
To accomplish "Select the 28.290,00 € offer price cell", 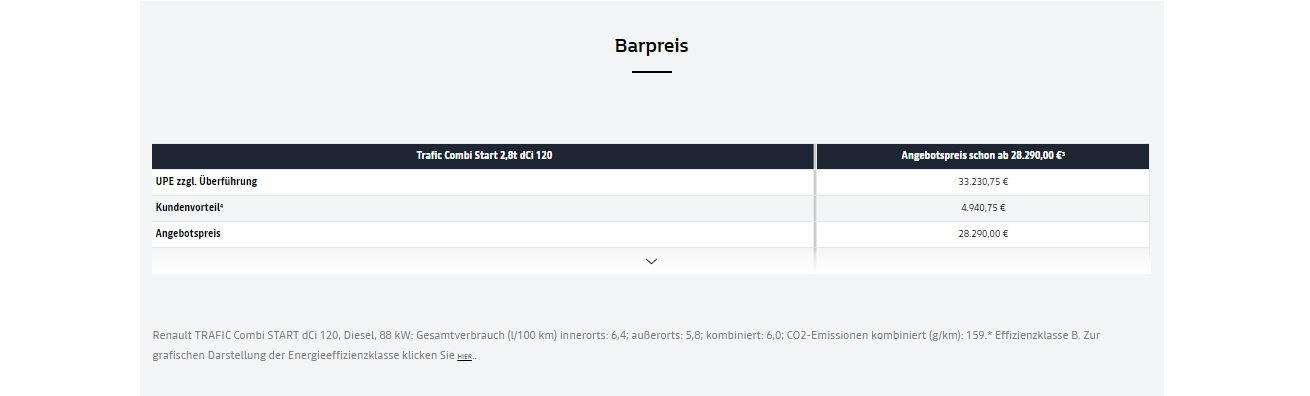I will point(983,234).
